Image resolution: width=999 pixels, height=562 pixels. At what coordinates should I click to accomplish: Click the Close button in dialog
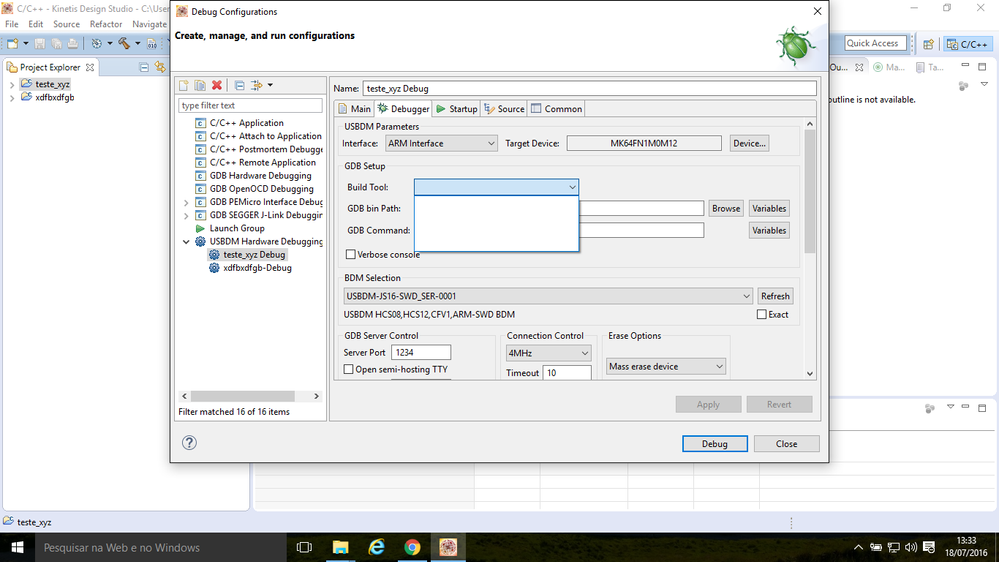coord(786,443)
